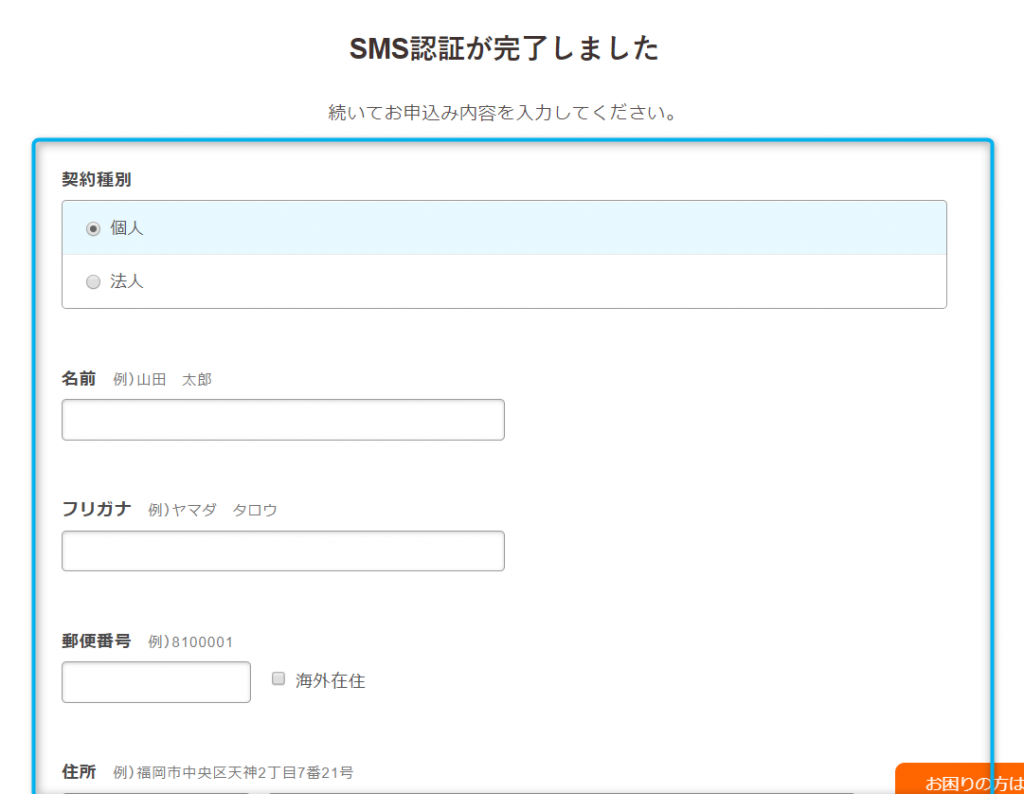Click the 名前 text input field
The image size is (1024, 794).
click(x=283, y=420)
